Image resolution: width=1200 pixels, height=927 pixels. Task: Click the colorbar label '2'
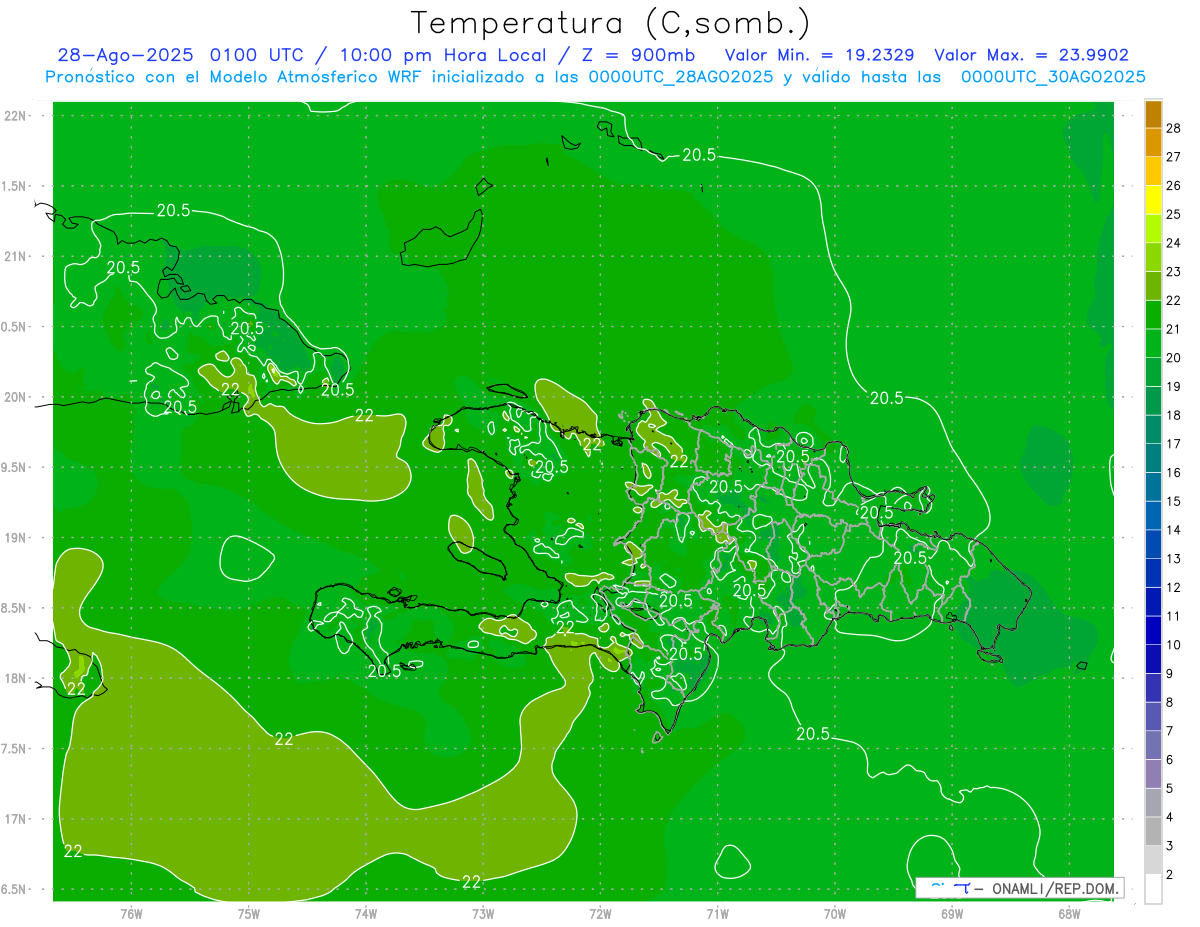click(x=1170, y=875)
